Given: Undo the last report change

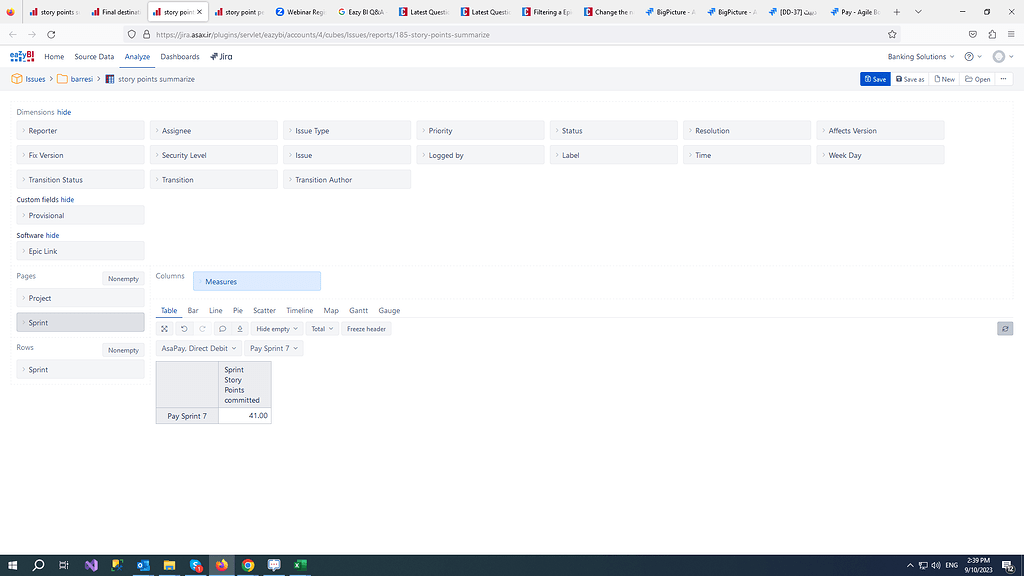Looking at the screenshot, I should (185, 328).
